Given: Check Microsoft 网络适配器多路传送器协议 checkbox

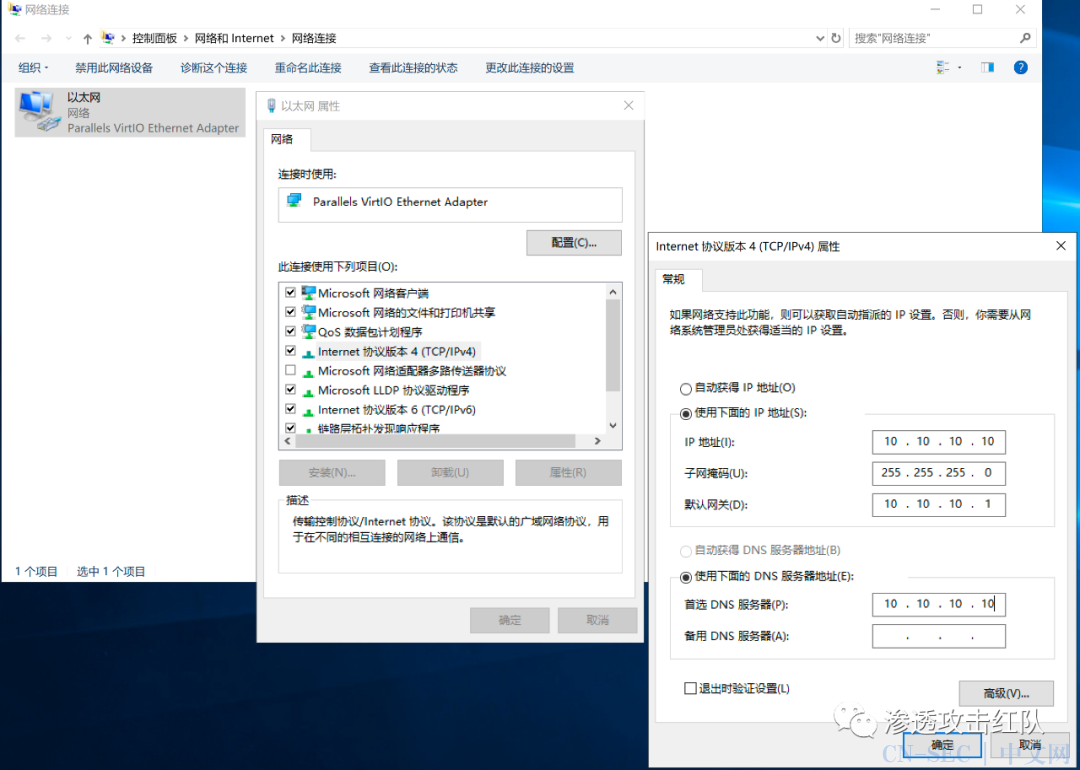Looking at the screenshot, I should (x=290, y=370).
